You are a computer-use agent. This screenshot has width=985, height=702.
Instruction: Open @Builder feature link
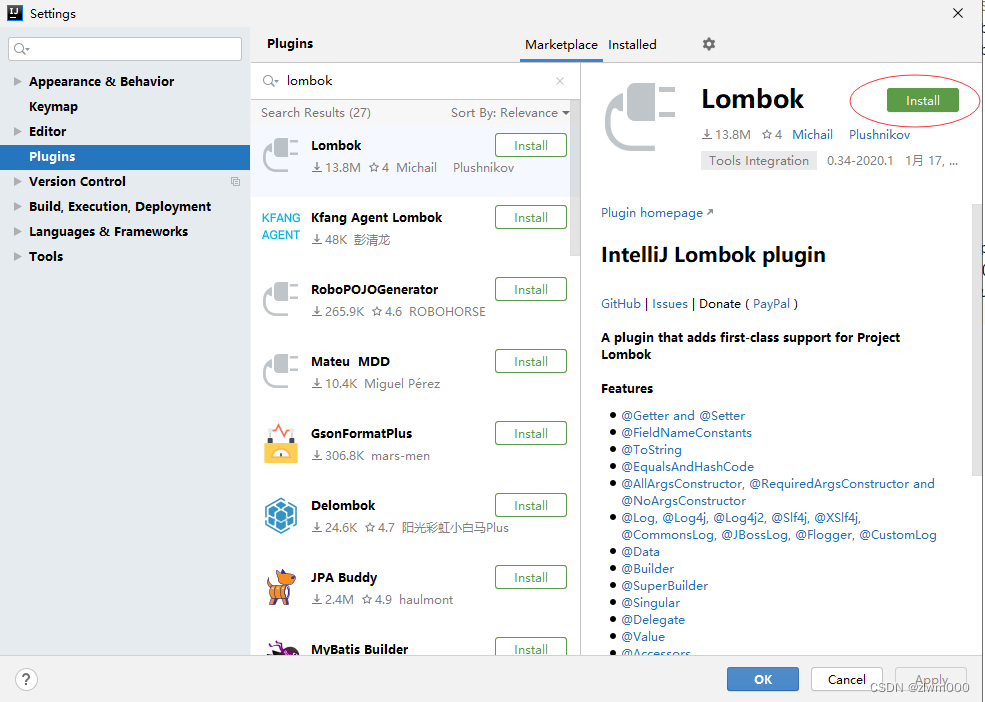click(x=647, y=569)
